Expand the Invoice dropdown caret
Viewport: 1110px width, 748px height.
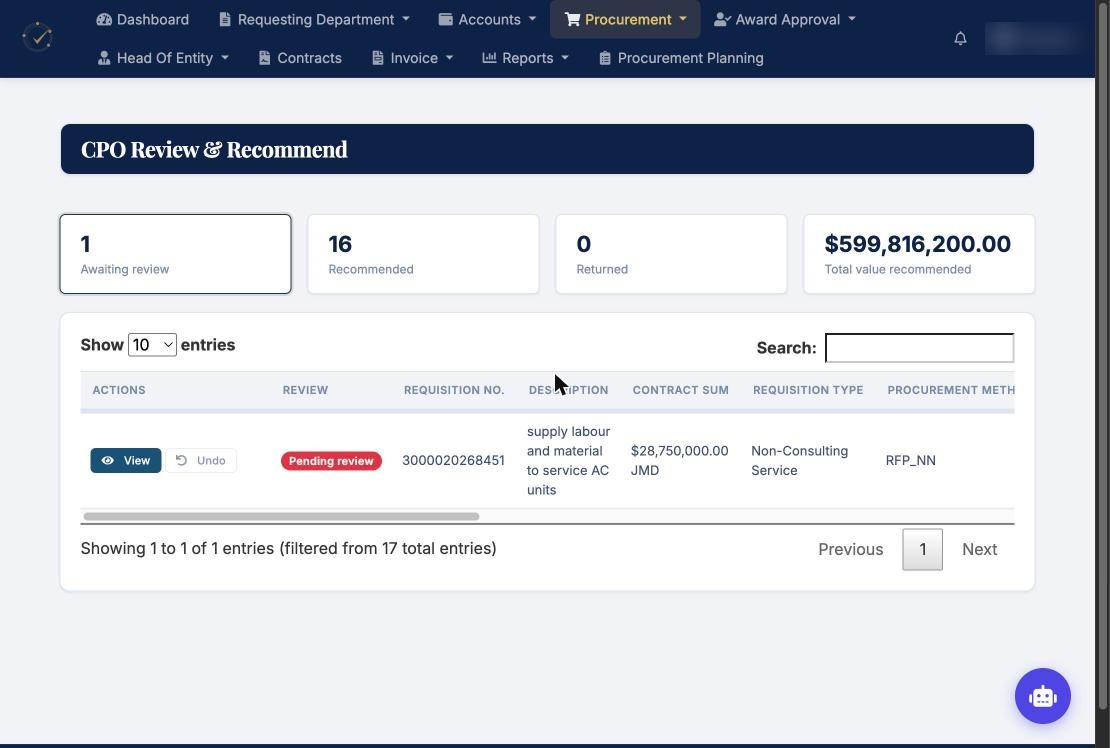(x=450, y=58)
